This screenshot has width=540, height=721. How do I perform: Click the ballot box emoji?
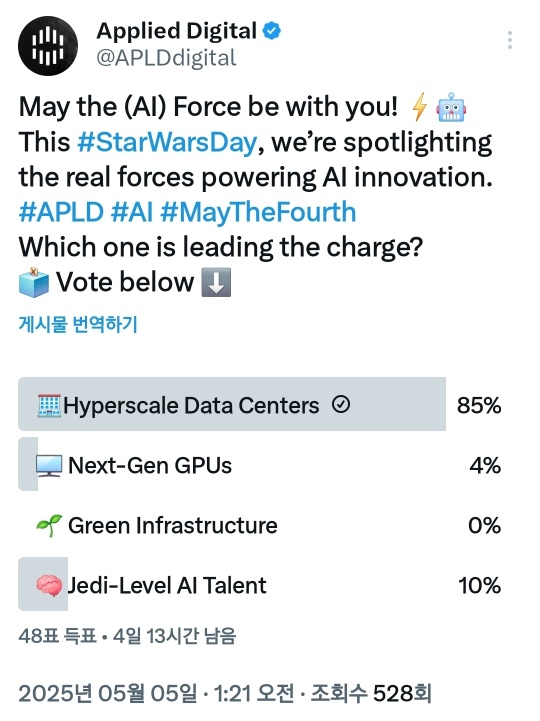click(34, 282)
